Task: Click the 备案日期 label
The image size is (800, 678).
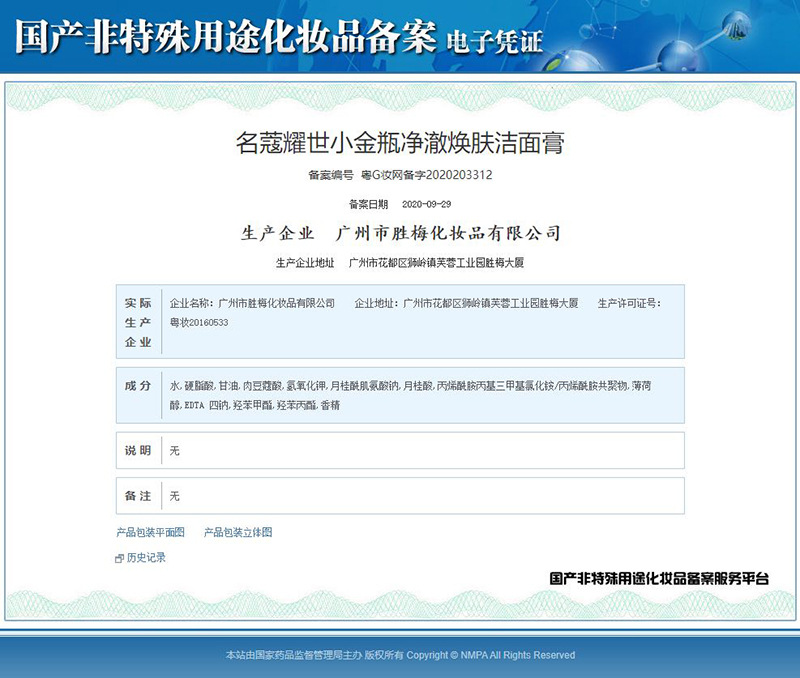Action: pos(368,204)
